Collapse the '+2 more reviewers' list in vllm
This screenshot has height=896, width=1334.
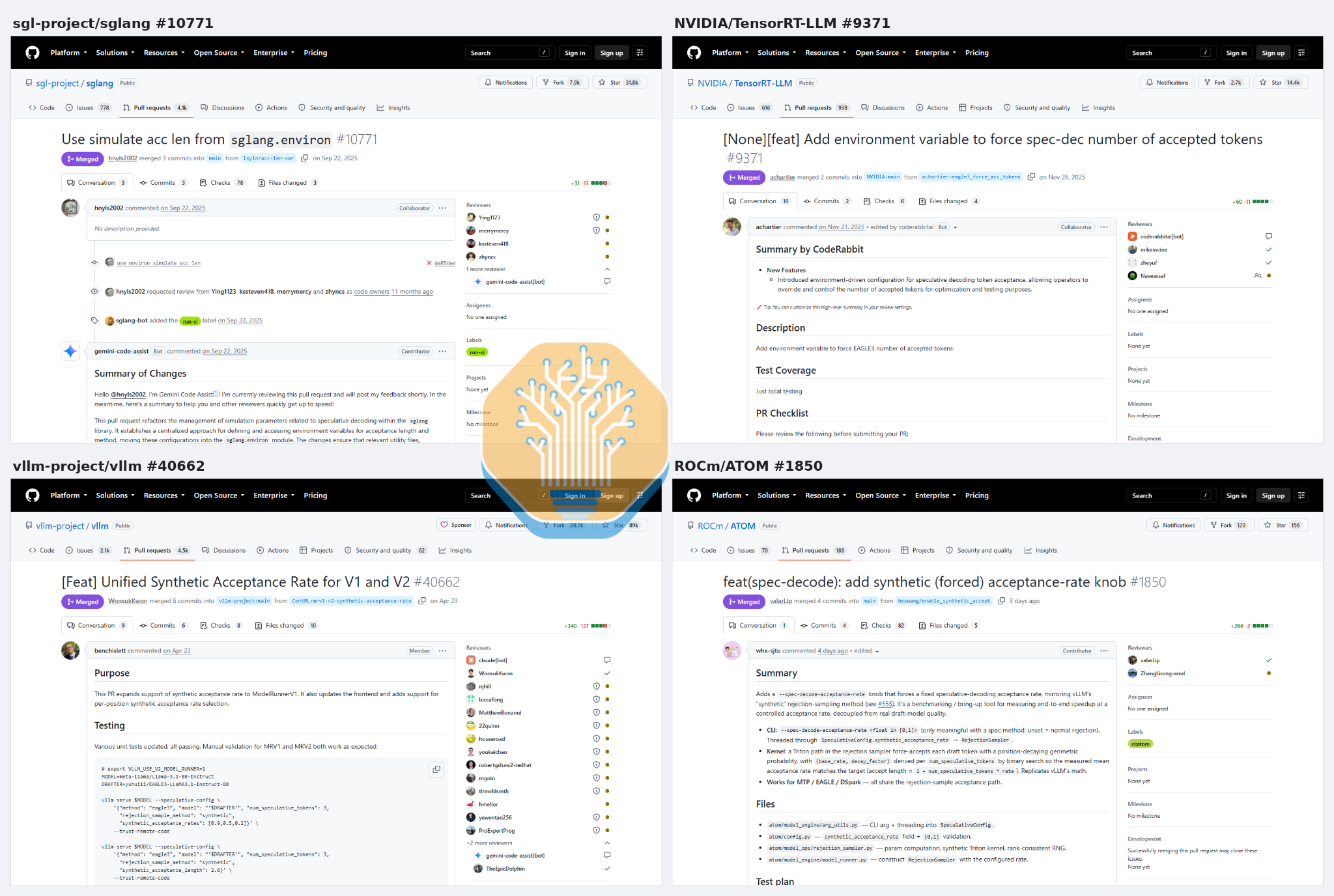click(x=607, y=843)
